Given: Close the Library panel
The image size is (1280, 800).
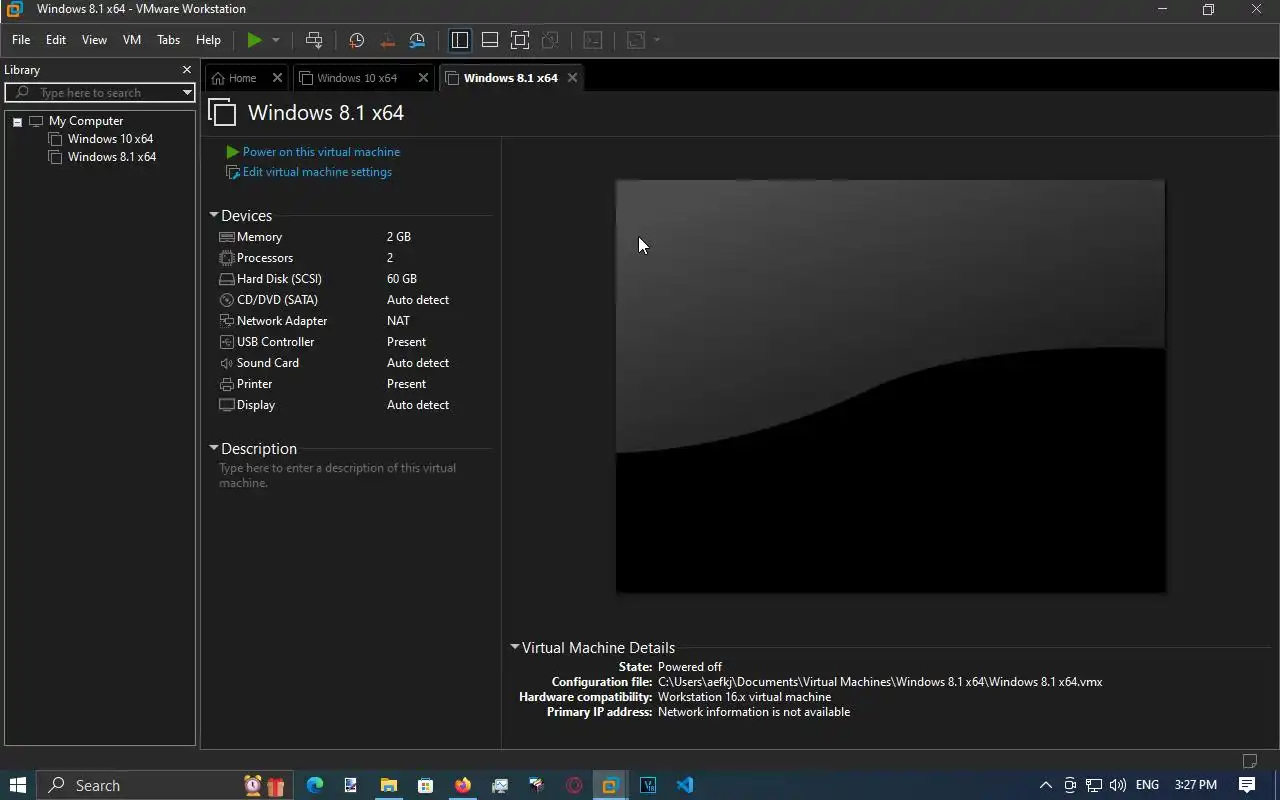Looking at the screenshot, I should 186,70.
